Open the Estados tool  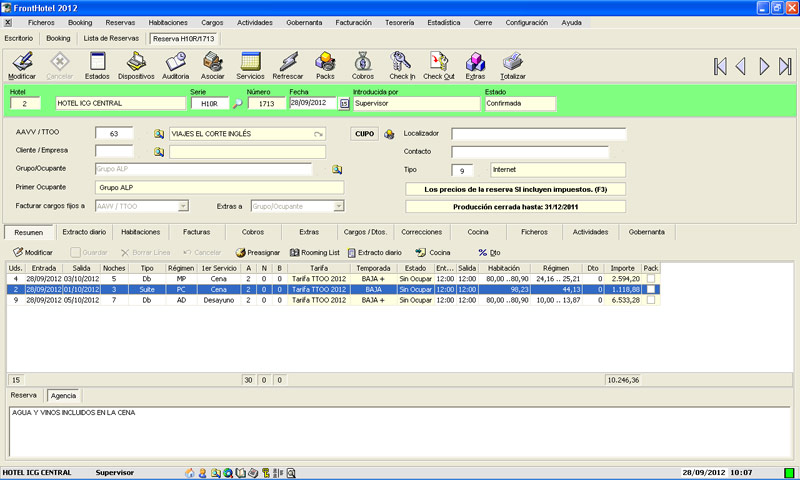click(97, 62)
